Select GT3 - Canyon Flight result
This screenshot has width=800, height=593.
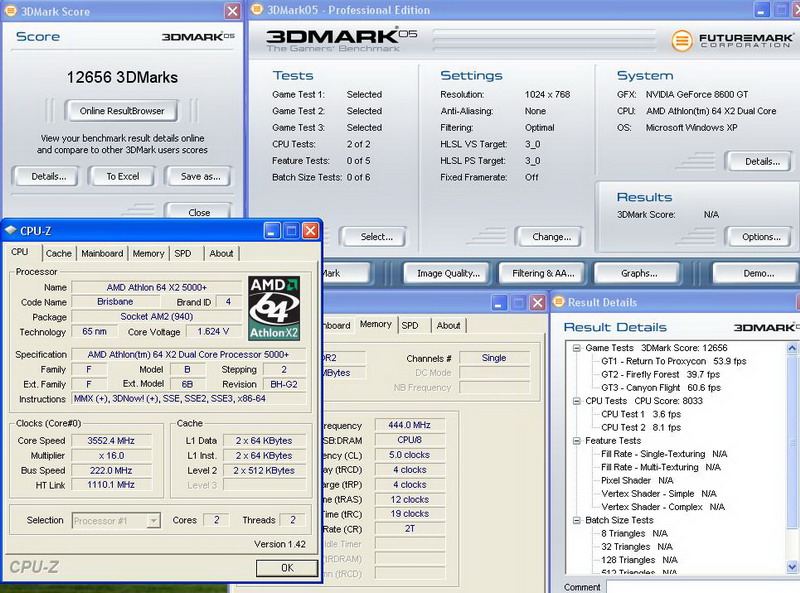[661, 388]
